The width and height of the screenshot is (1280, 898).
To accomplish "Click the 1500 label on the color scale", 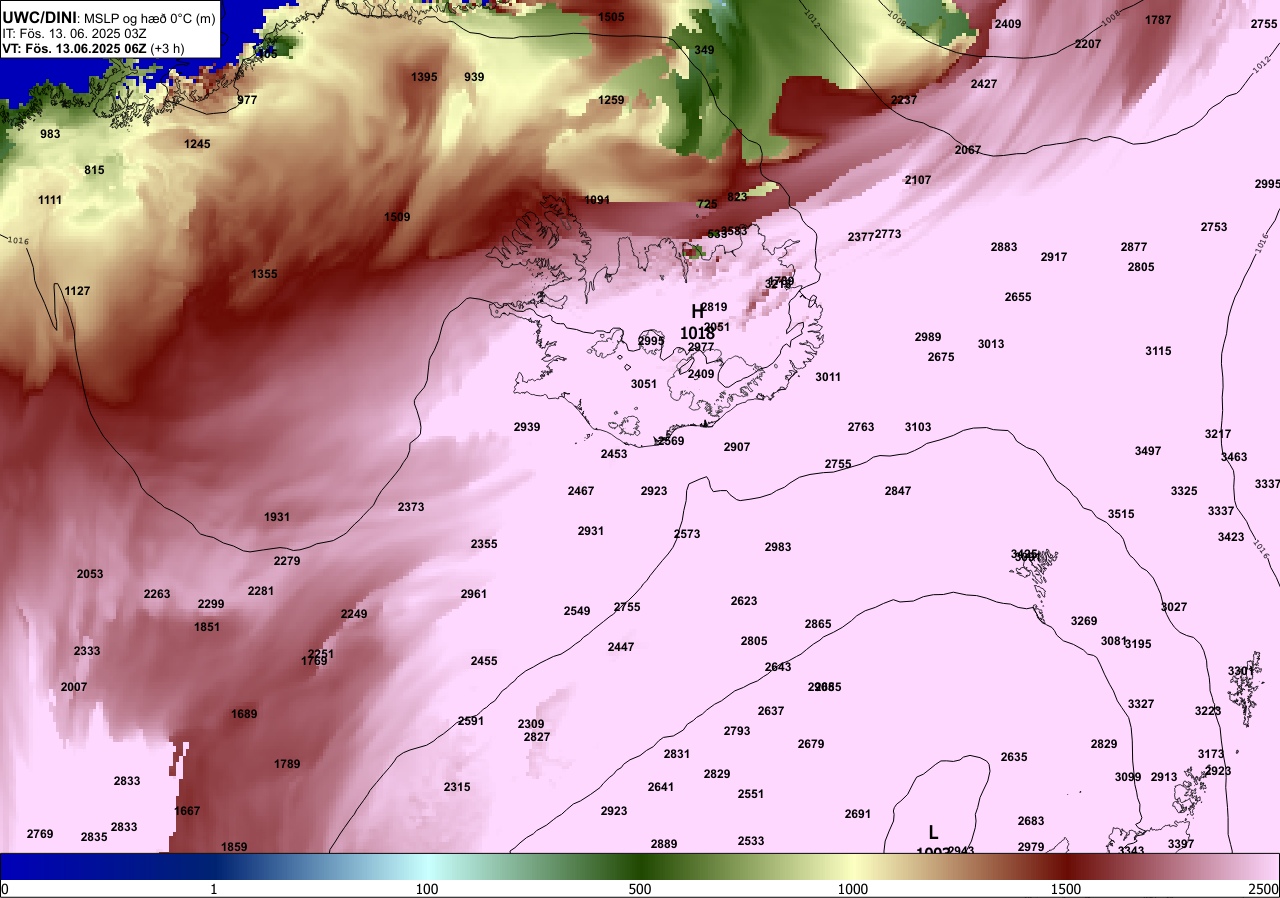I will [x=1066, y=889].
